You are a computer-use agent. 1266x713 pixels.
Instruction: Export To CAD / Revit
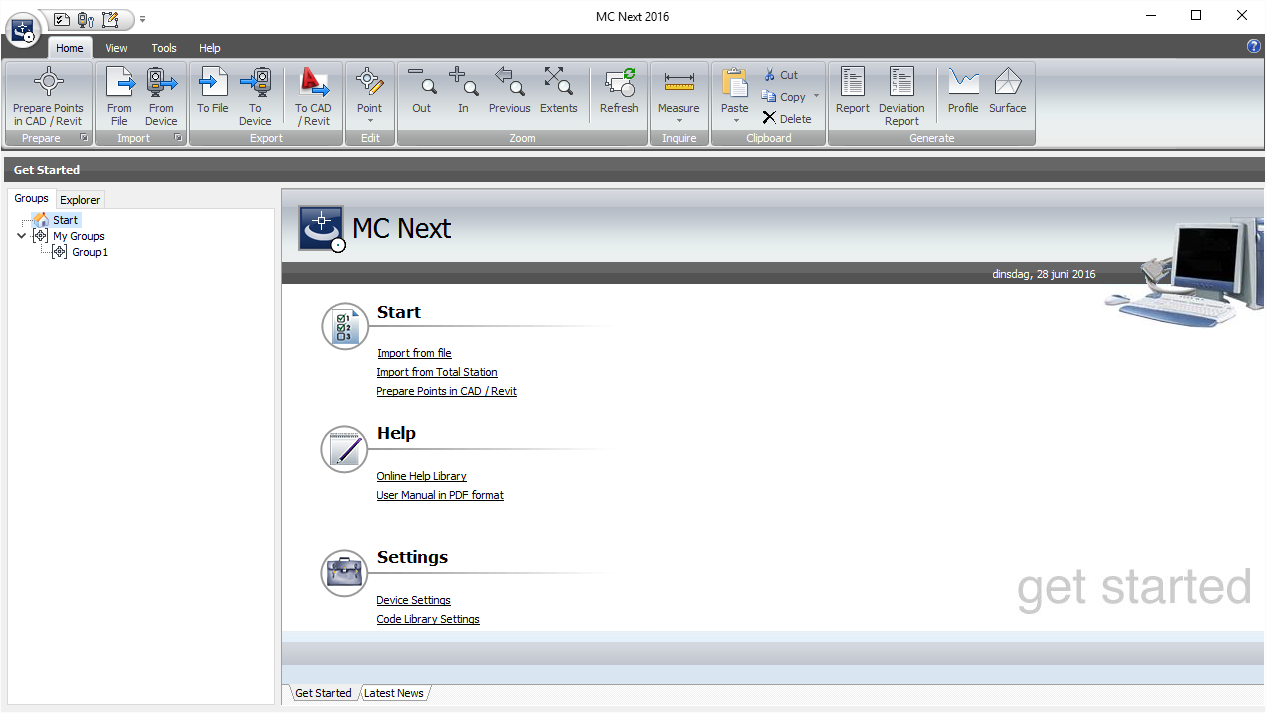(x=313, y=97)
